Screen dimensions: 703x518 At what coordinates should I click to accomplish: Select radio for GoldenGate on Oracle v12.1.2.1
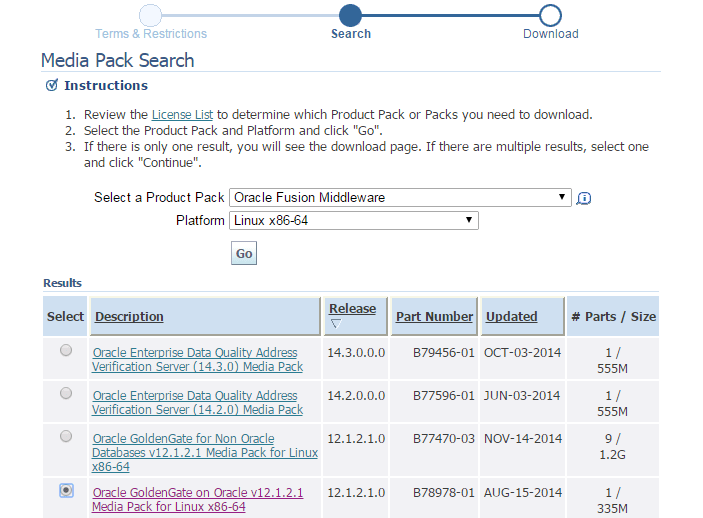pos(66,490)
